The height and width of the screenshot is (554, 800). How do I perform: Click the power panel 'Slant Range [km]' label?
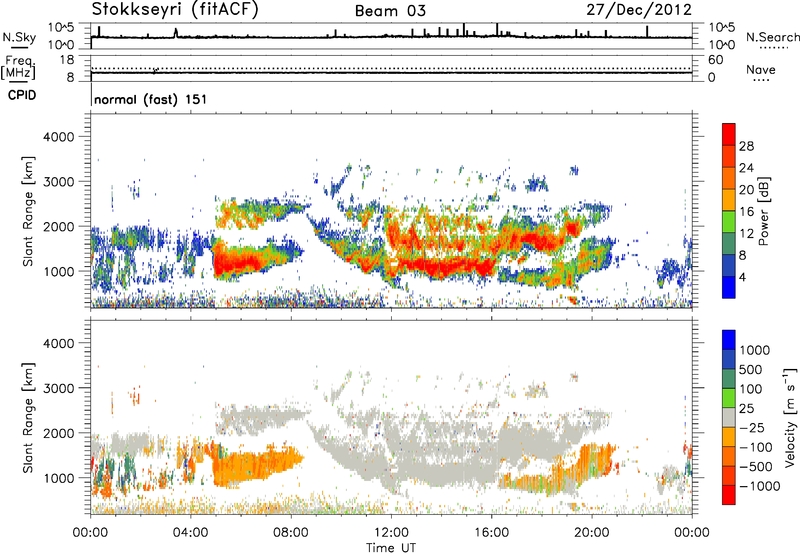click(x=28, y=211)
